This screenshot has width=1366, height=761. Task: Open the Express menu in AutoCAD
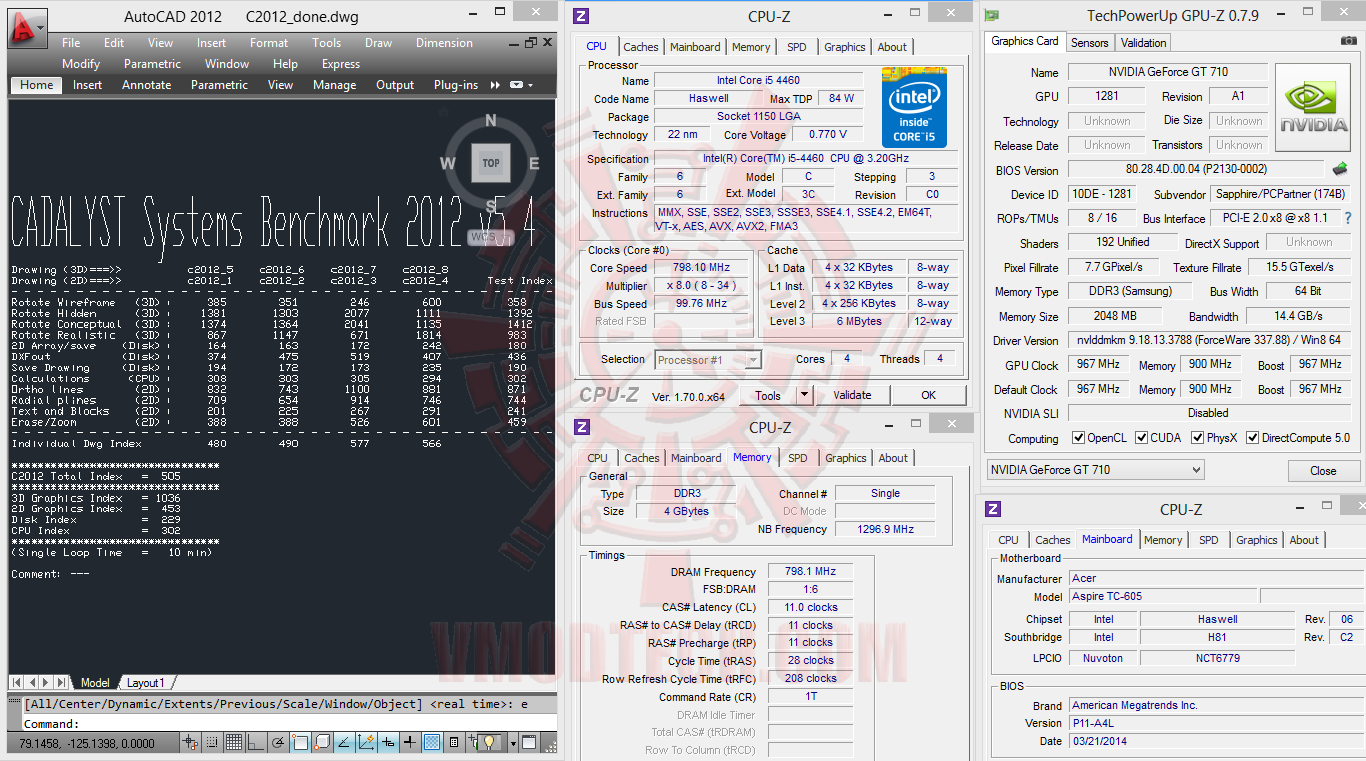[341, 64]
